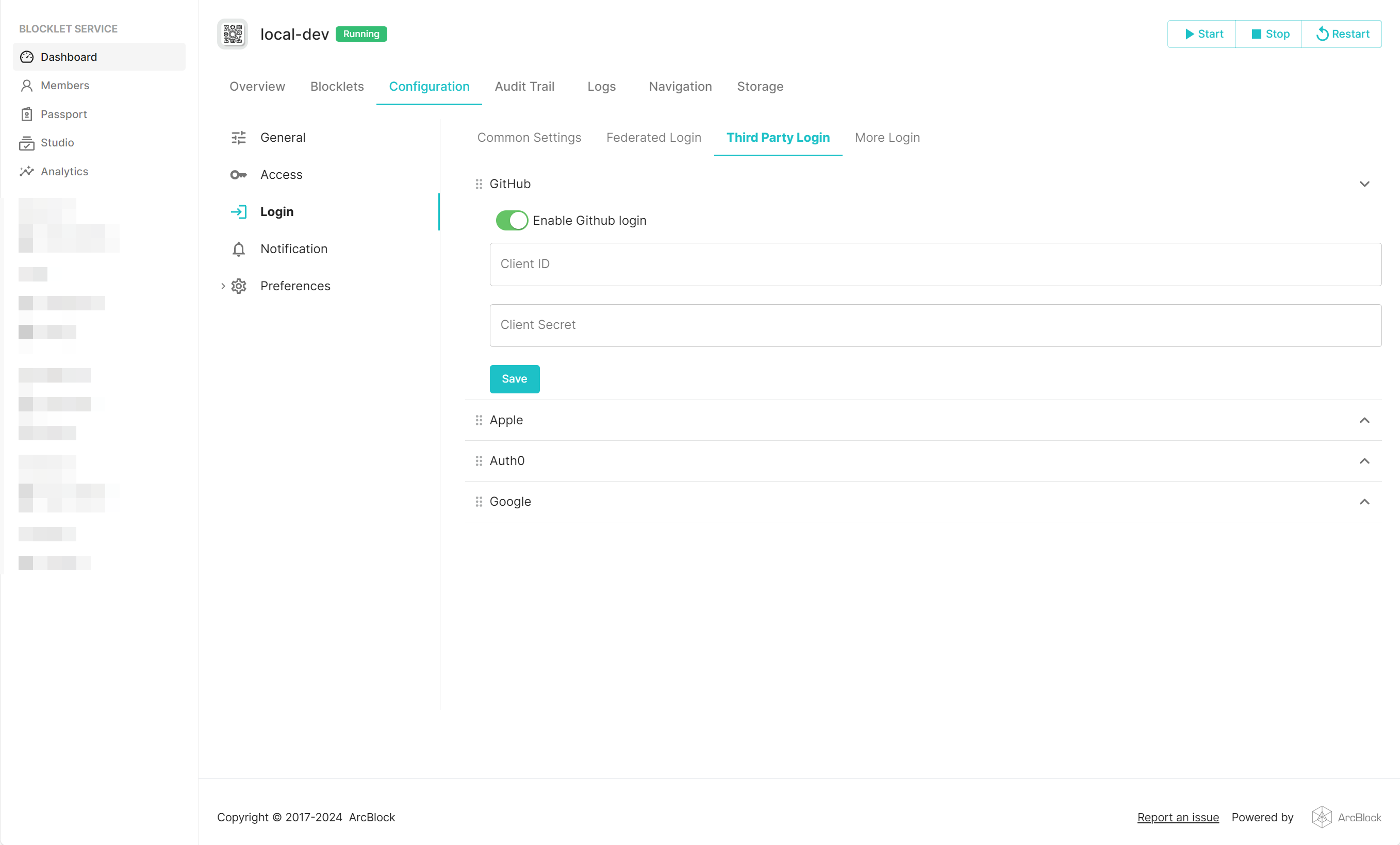Viewport: 1400px width, 845px height.
Task: Open the Report an issue link
Action: (x=1177, y=817)
